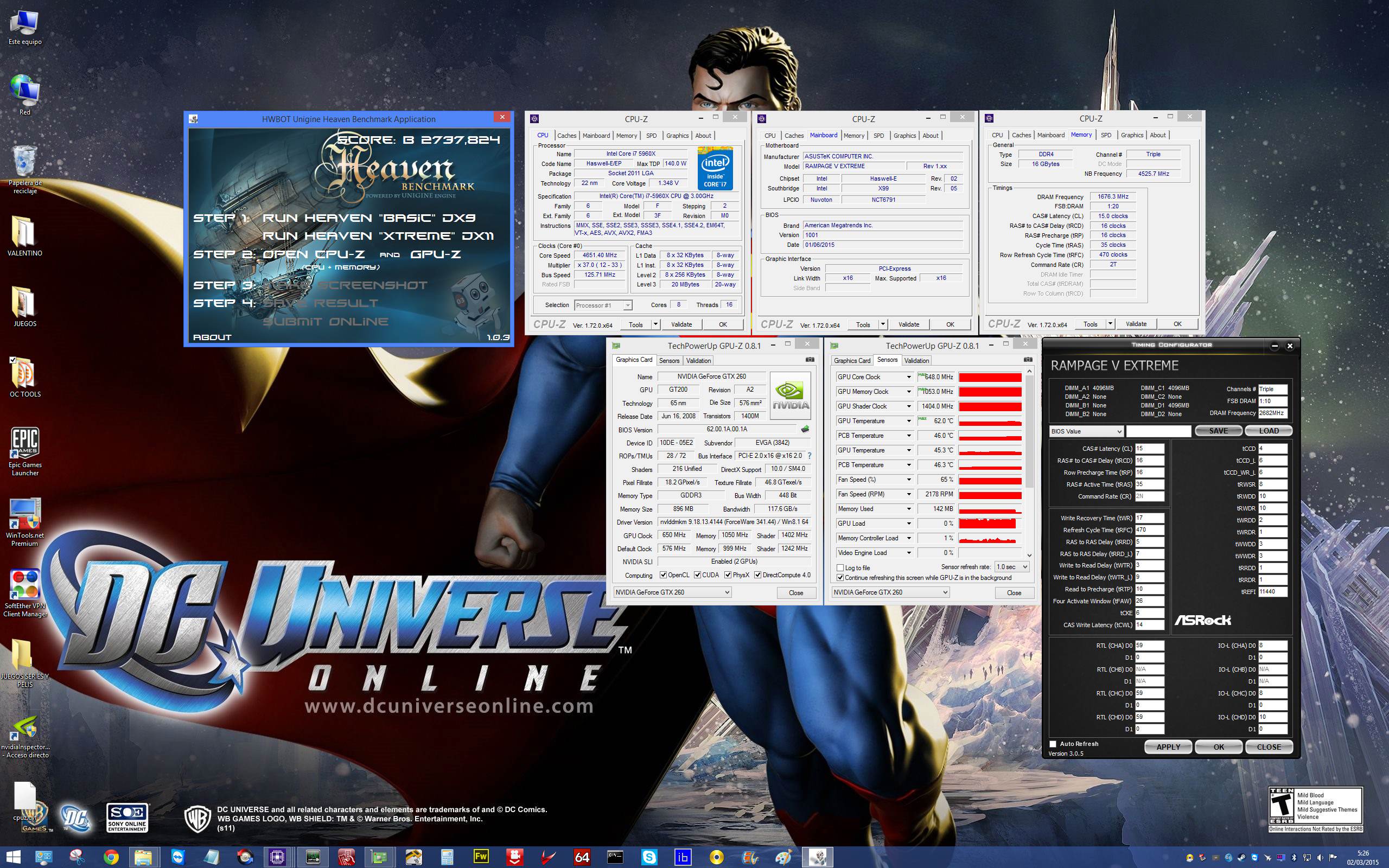This screenshot has width=1389, height=868.
Task: Click the GPU-Z sensors list scrollbar
Action: pos(1029,431)
